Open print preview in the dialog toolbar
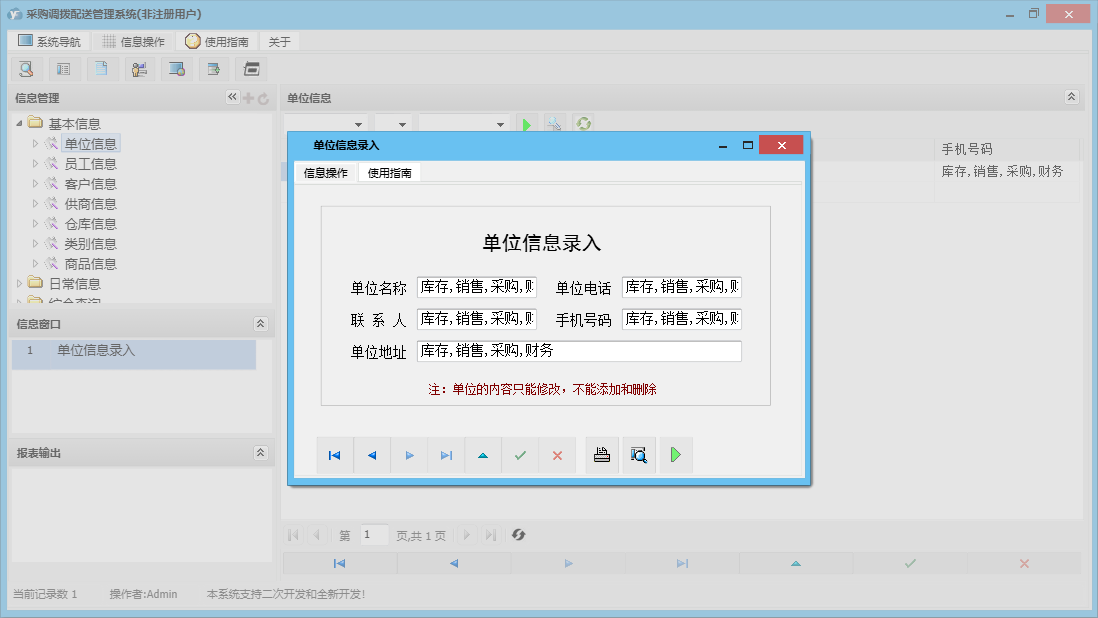This screenshot has width=1098, height=618. pos(638,455)
